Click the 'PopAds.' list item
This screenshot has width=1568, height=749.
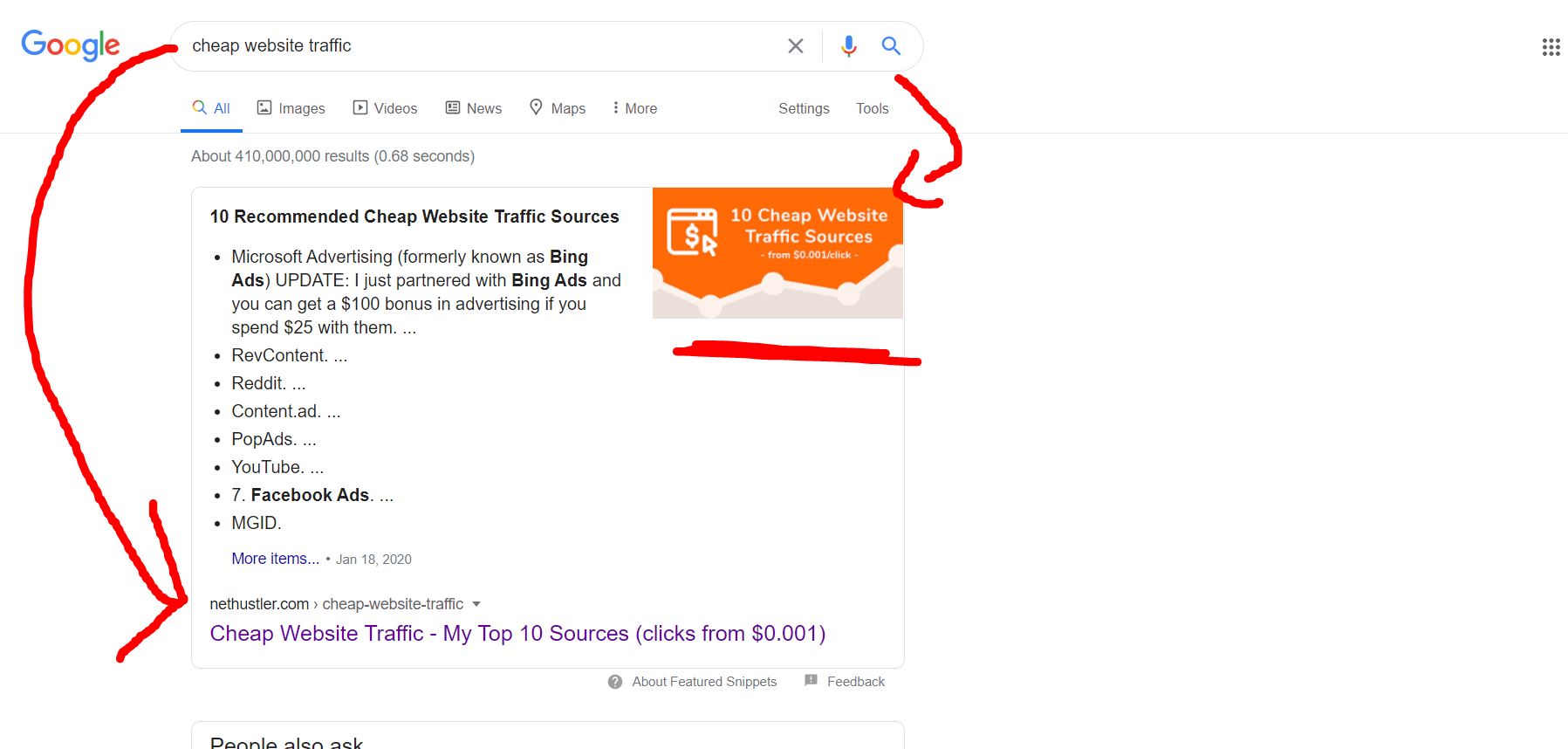[273, 439]
